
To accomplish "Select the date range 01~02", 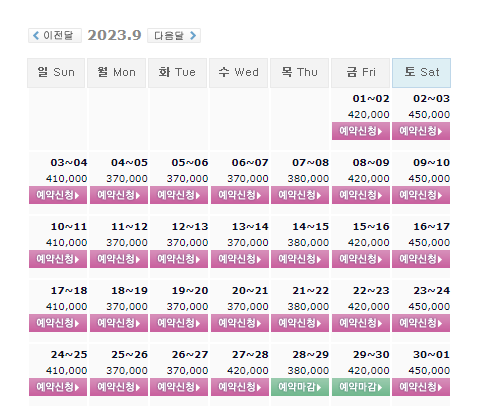I will (371, 99).
